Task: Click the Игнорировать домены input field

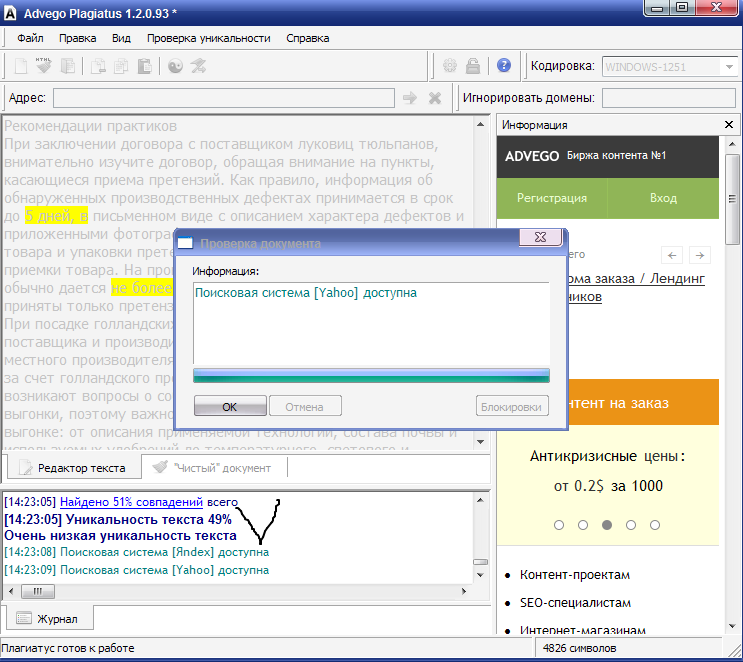Action: pos(669,98)
